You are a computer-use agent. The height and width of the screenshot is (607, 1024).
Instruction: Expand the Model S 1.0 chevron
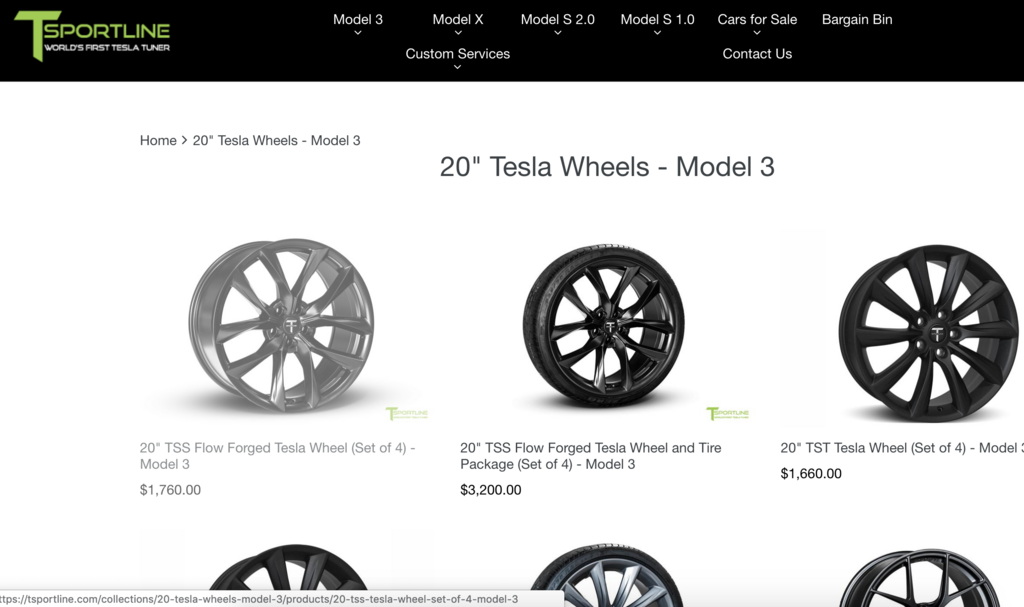click(658, 33)
